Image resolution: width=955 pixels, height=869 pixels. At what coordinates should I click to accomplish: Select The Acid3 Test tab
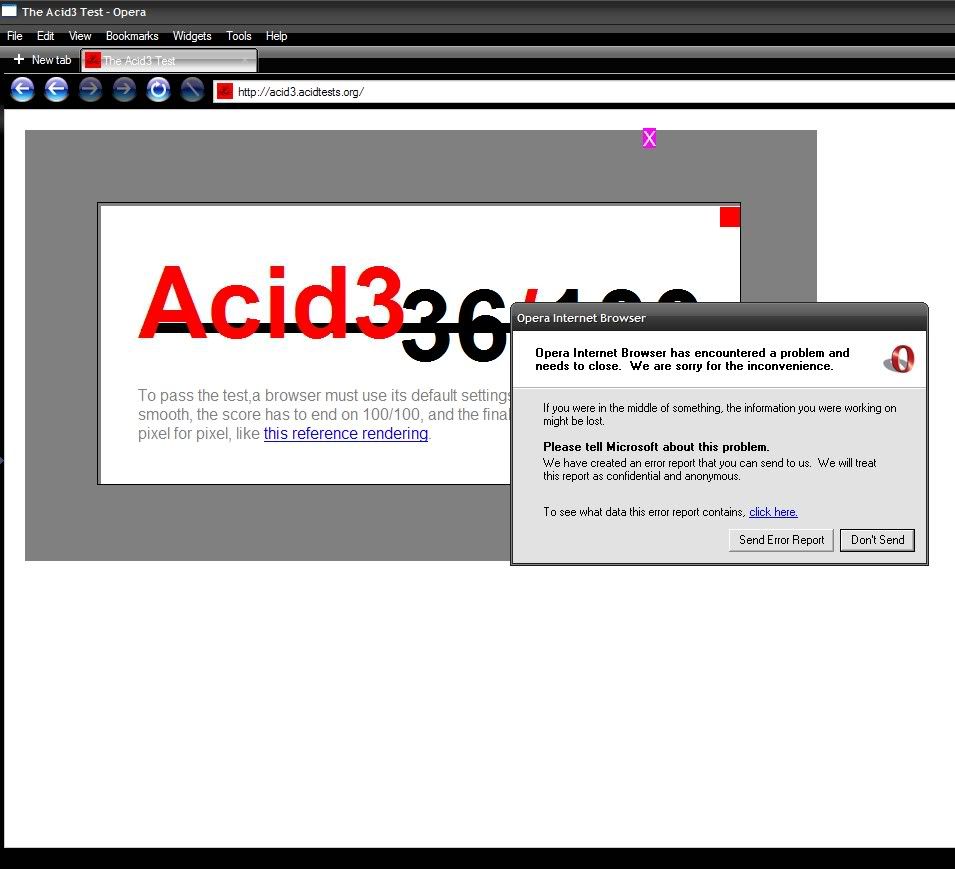[169, 60]
